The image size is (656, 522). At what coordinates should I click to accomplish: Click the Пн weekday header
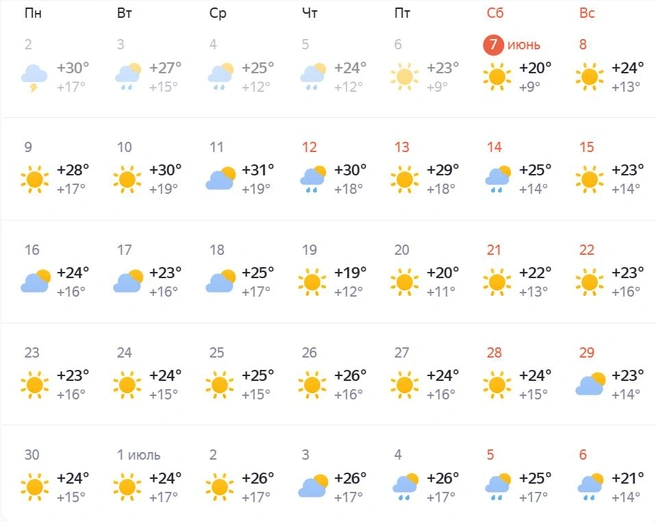click(33, 13)
